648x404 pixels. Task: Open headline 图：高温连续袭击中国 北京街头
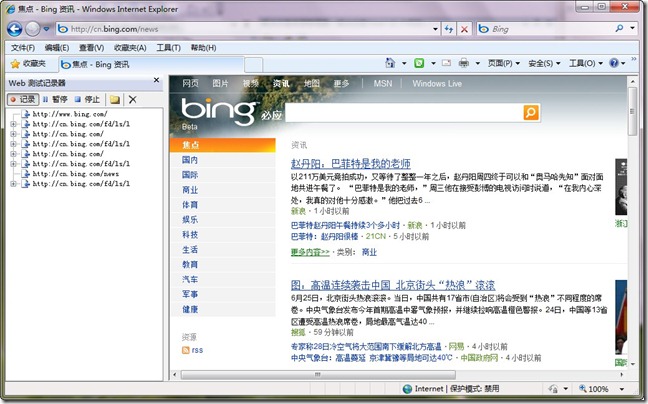click(393, 285)
